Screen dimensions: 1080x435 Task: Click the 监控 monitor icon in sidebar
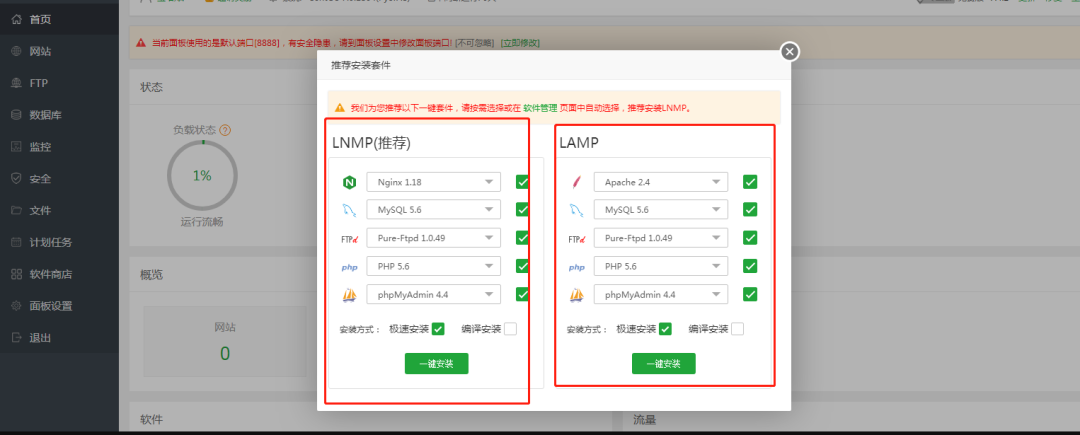pyautogui.click(x=17, y=147)
